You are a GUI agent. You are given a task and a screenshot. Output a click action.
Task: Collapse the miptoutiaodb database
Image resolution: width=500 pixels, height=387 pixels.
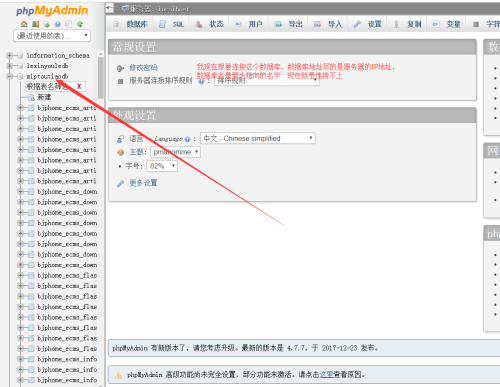click(10, 76)
